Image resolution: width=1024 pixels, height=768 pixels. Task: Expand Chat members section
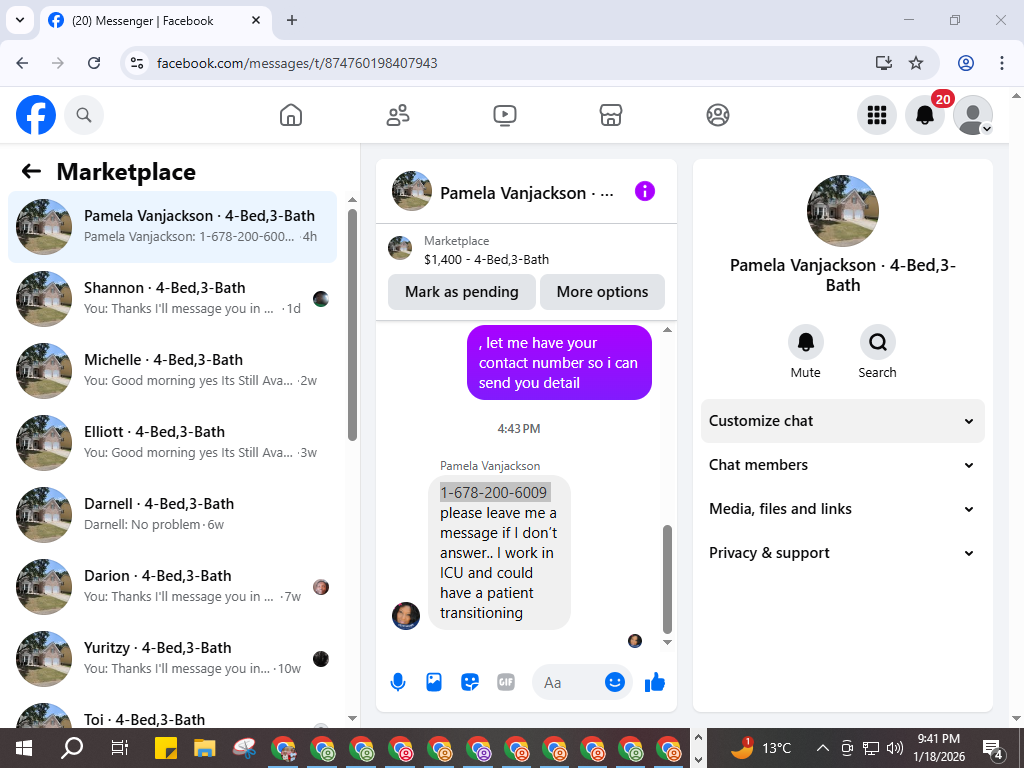(842, 465)
